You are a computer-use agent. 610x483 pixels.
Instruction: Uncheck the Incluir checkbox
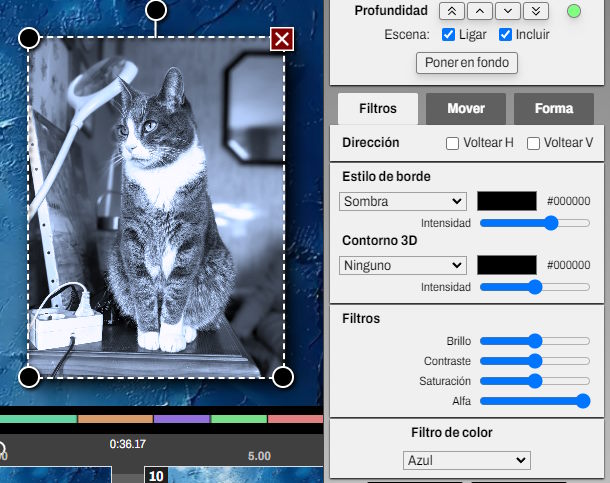click(x=505, y=35)
